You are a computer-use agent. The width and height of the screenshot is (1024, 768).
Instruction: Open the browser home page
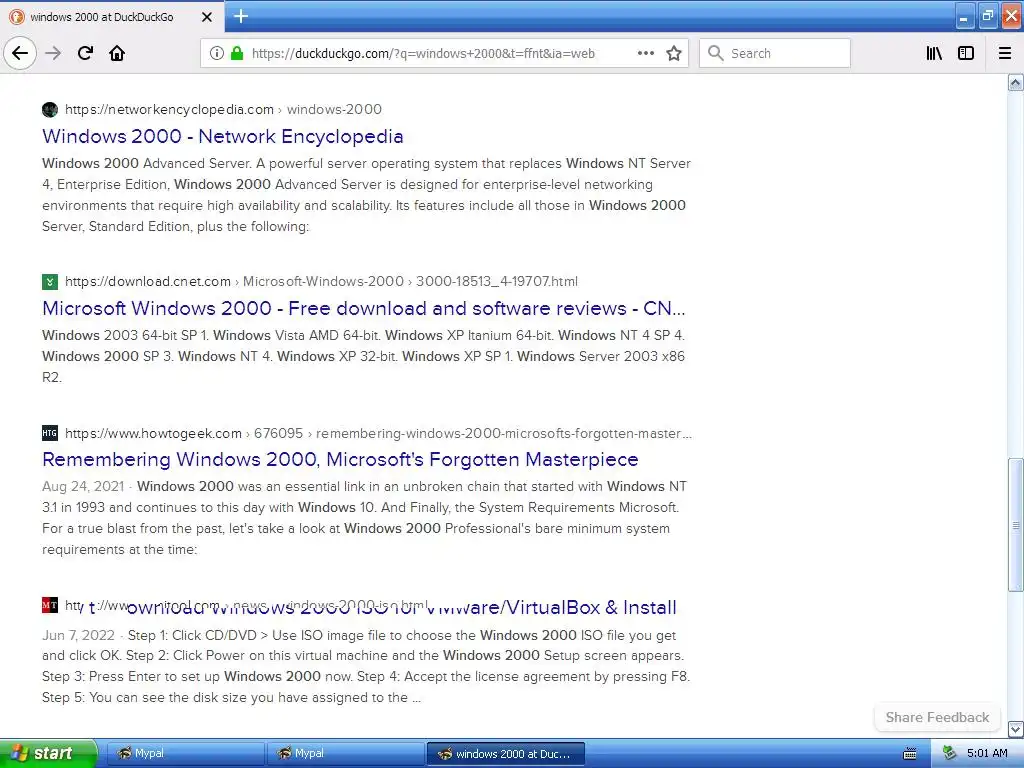pyautogui.click(x=117, y=53)
